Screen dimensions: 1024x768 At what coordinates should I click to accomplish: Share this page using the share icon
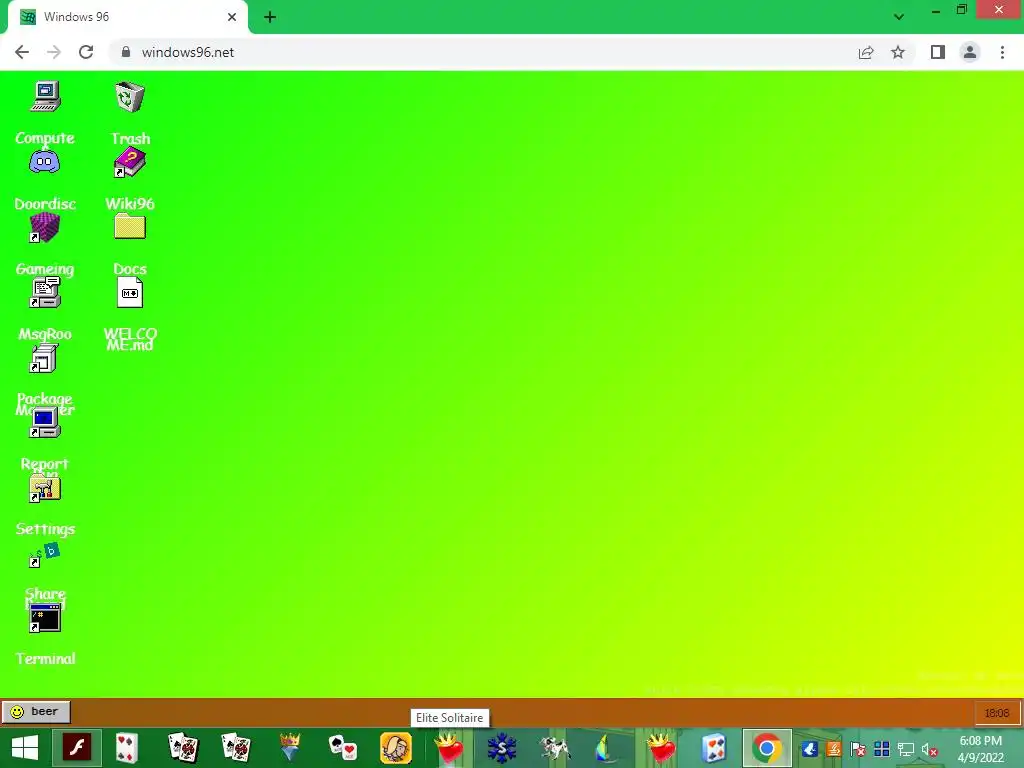point(866,52)
